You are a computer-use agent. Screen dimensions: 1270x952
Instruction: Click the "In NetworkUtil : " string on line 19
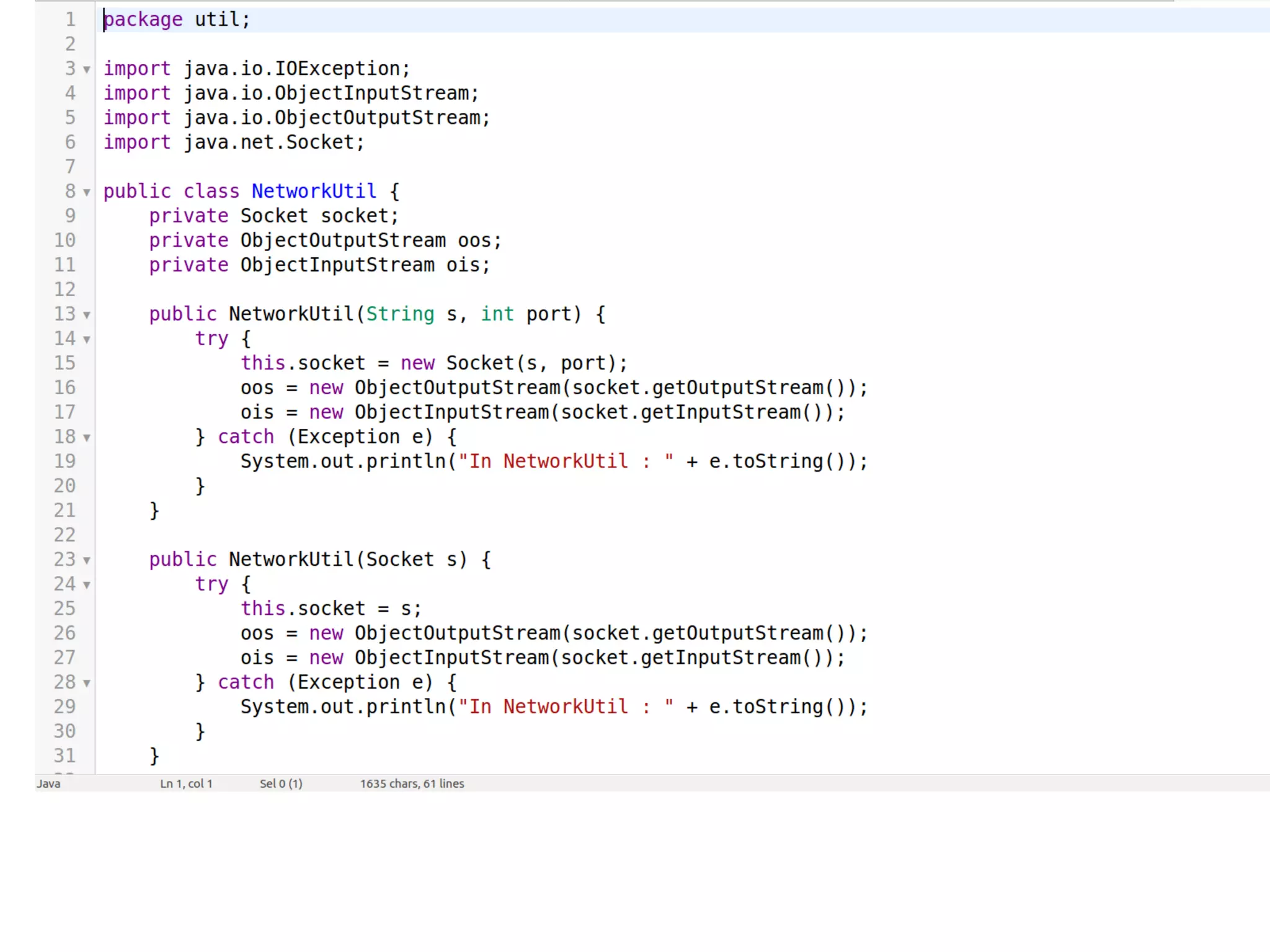(566, 462)
